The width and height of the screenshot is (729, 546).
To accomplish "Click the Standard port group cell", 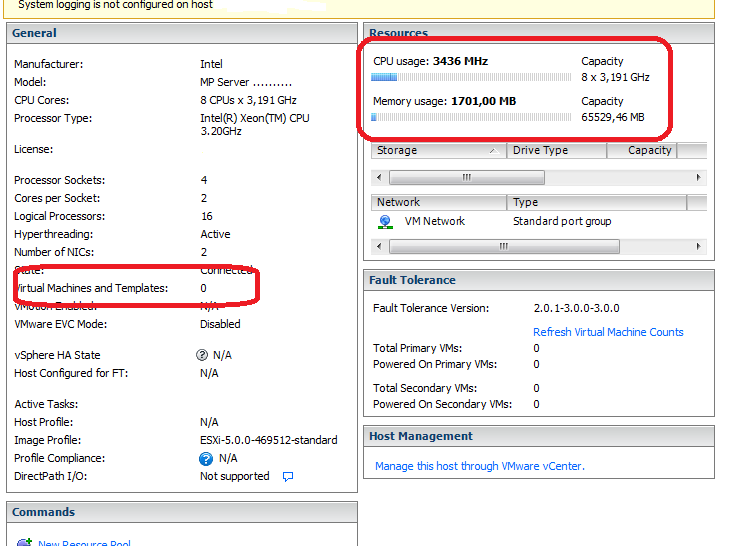I will [x=562, y=221].
